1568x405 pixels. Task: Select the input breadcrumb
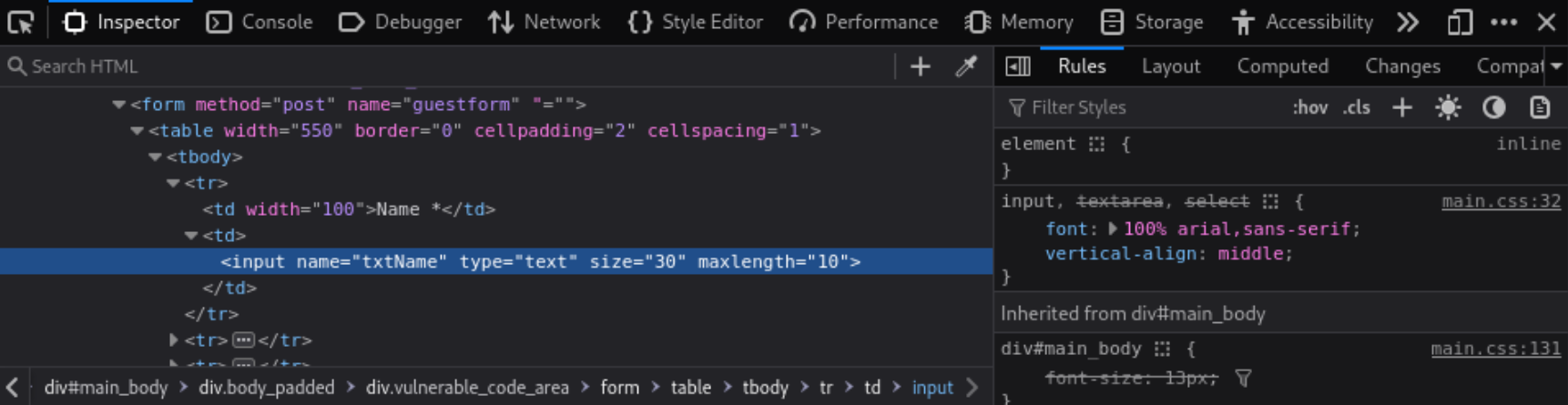(x=932, y=388)
